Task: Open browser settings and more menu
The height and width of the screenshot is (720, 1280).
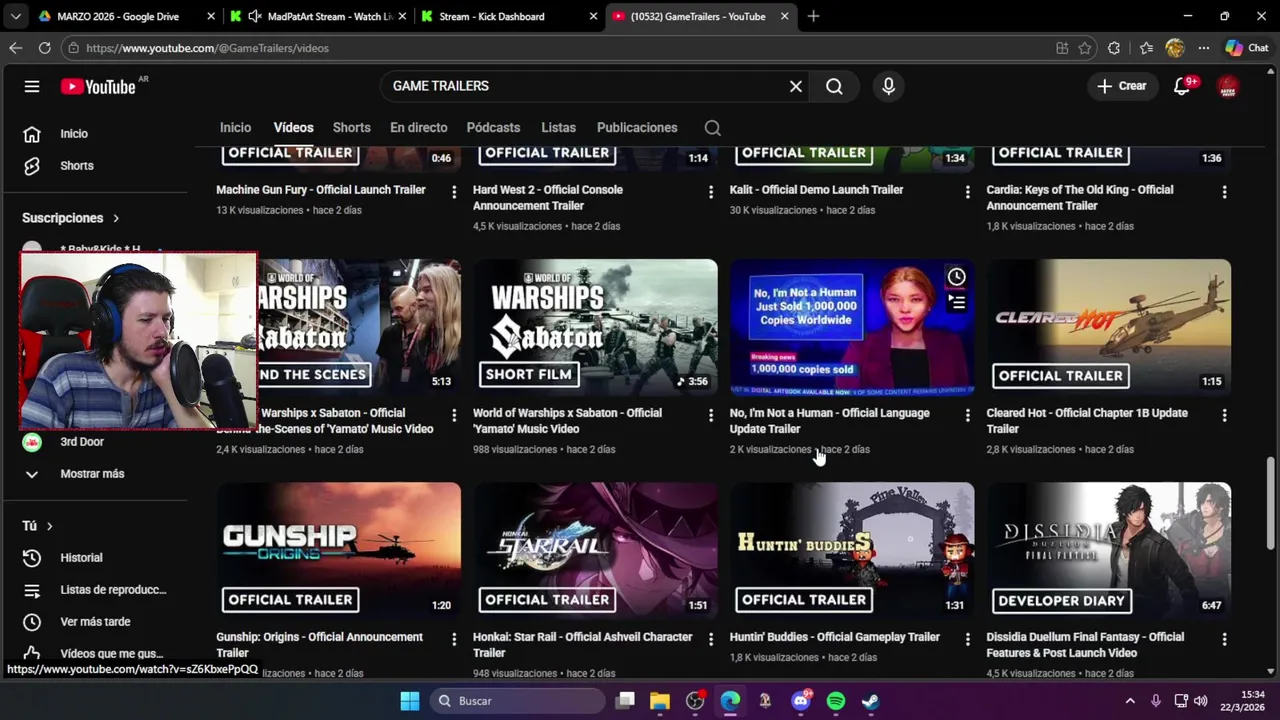Action: [1204, 48]
